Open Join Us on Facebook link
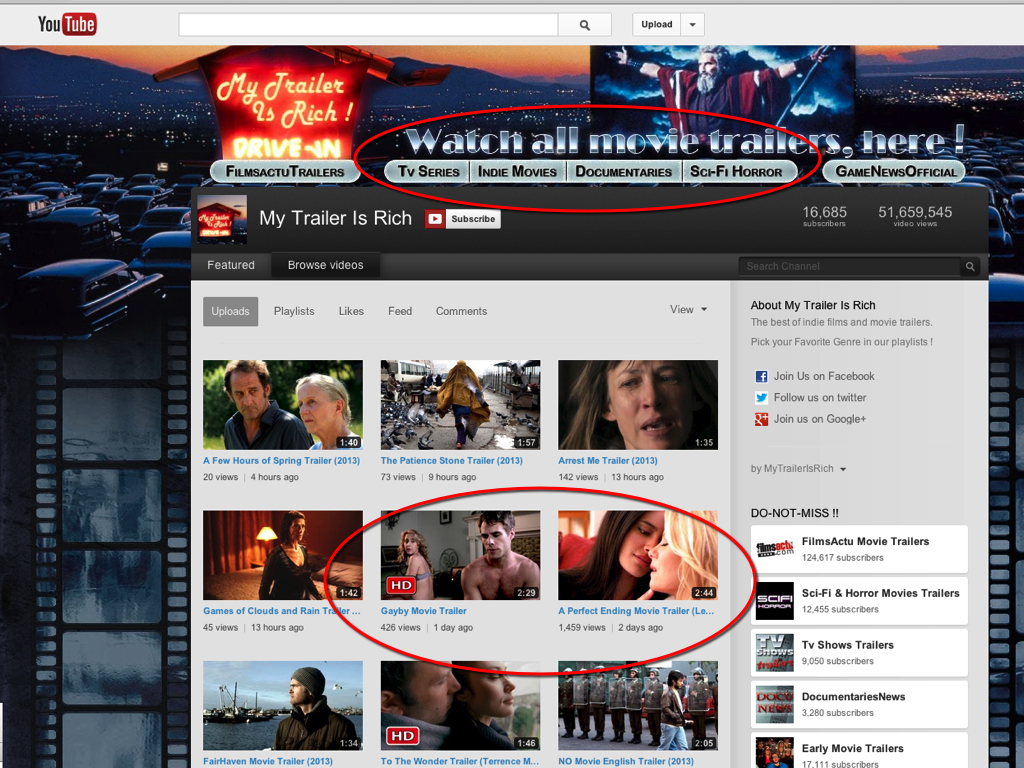 point(824,376)
